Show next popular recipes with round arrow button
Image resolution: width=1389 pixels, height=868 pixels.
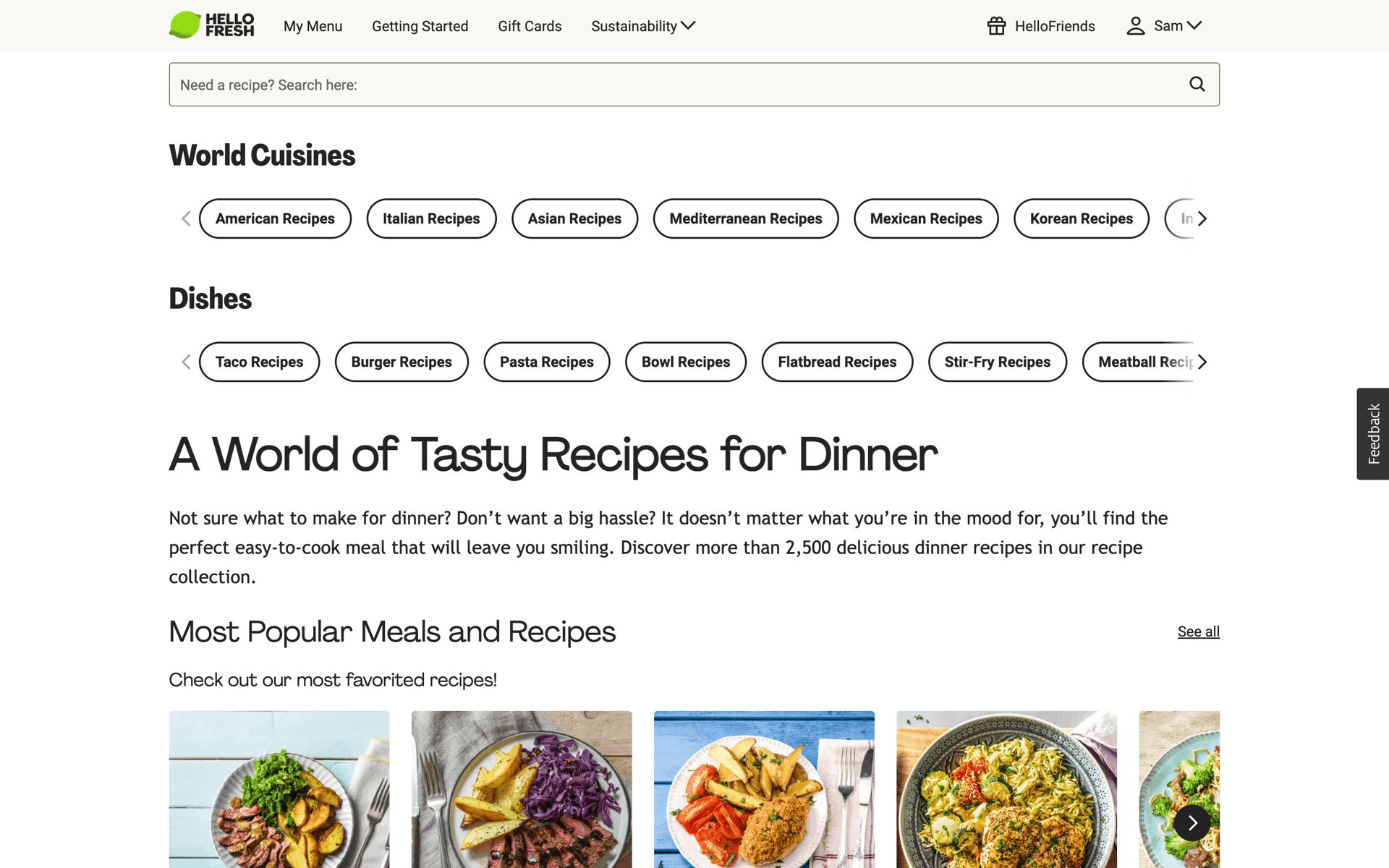point(1192,822)
